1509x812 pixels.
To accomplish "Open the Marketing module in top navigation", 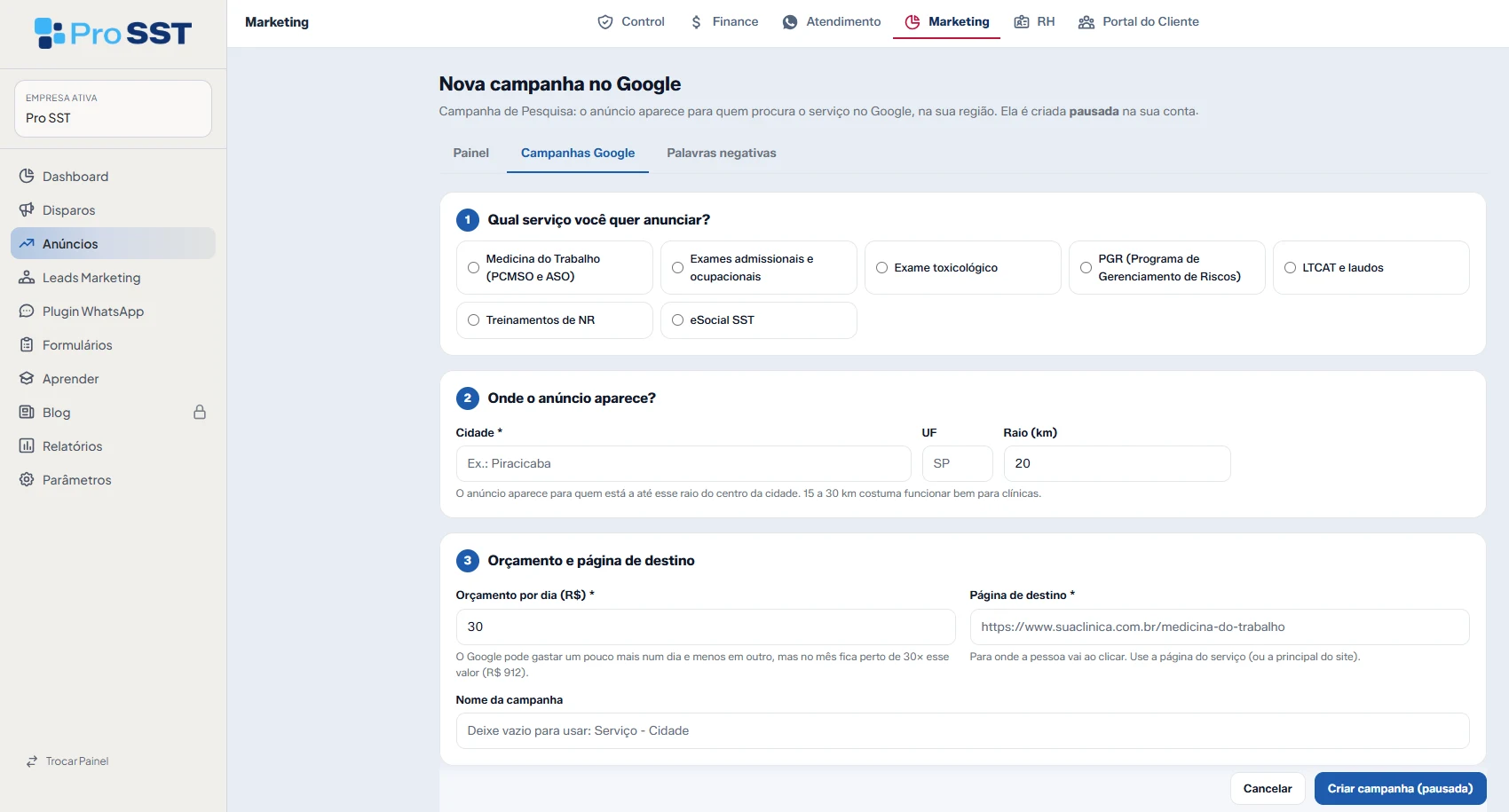I will (946, 22).
